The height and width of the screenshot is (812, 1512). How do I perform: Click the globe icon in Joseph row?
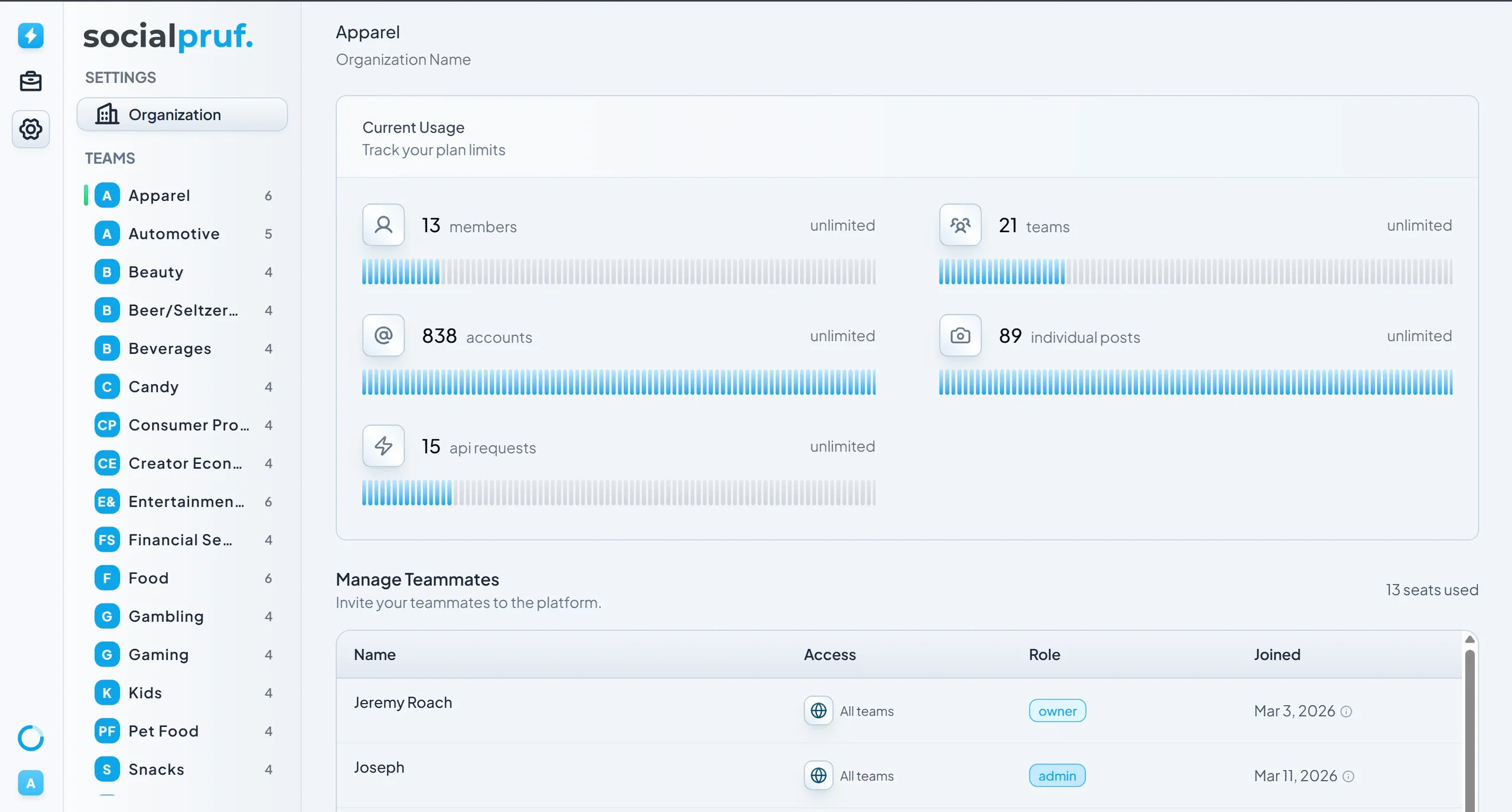[x=818, y=775]
